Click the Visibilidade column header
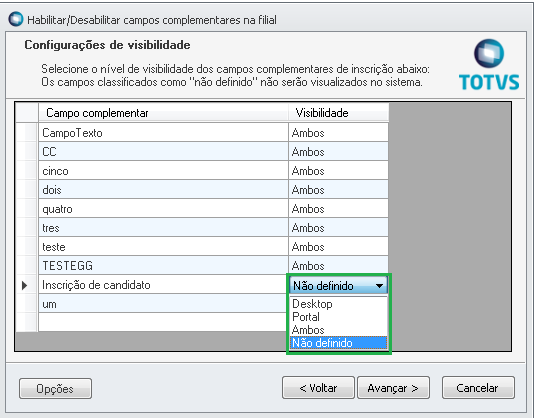This screenshot has width=536, height=418. (x=338, y=113)
